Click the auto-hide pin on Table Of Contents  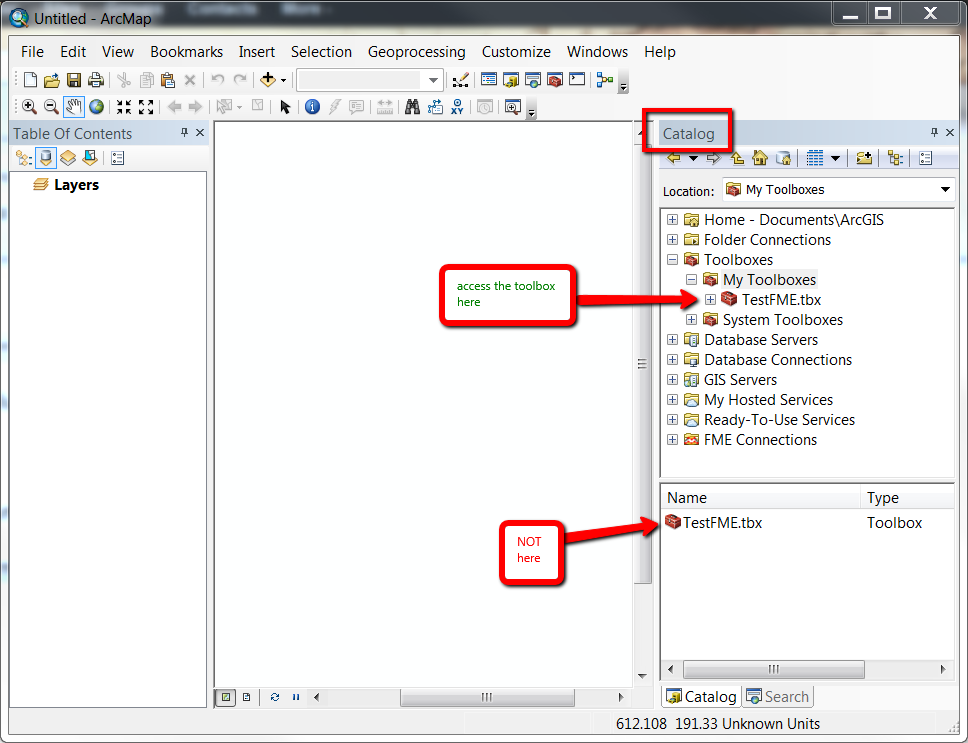tap(183, 132)
